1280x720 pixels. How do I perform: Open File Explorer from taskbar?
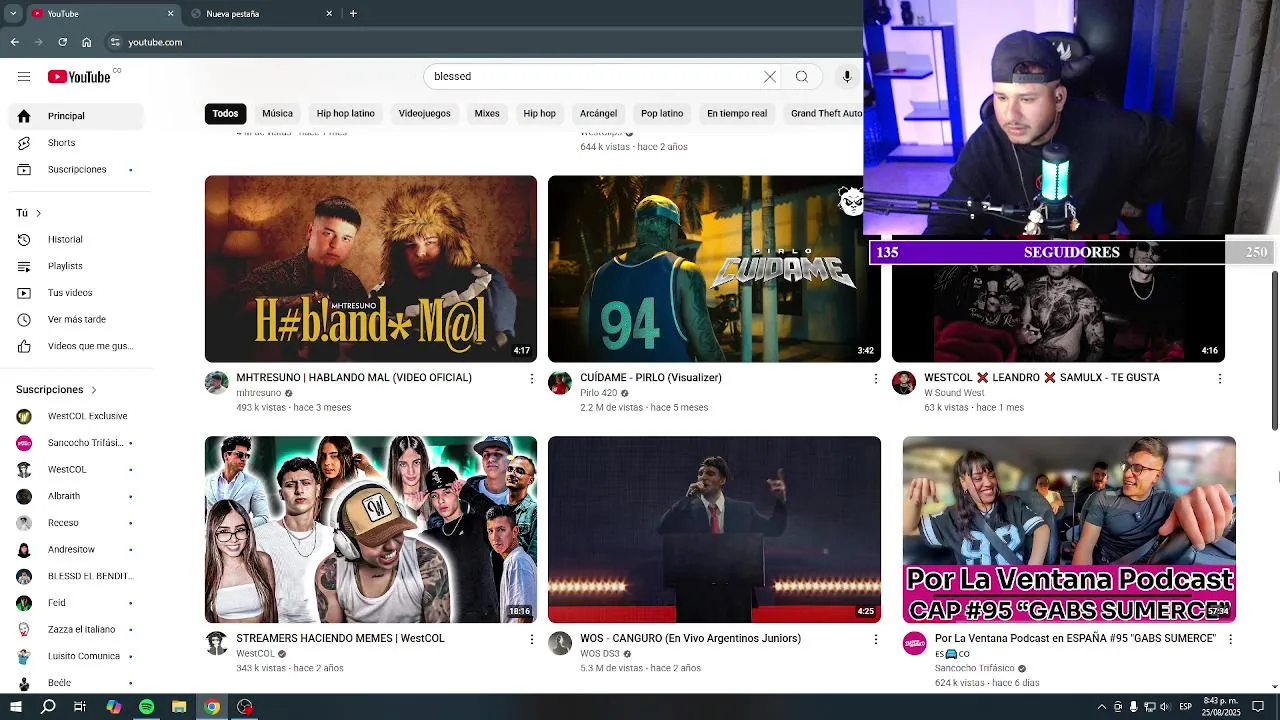pyautogui.click(x=179, y=707)
